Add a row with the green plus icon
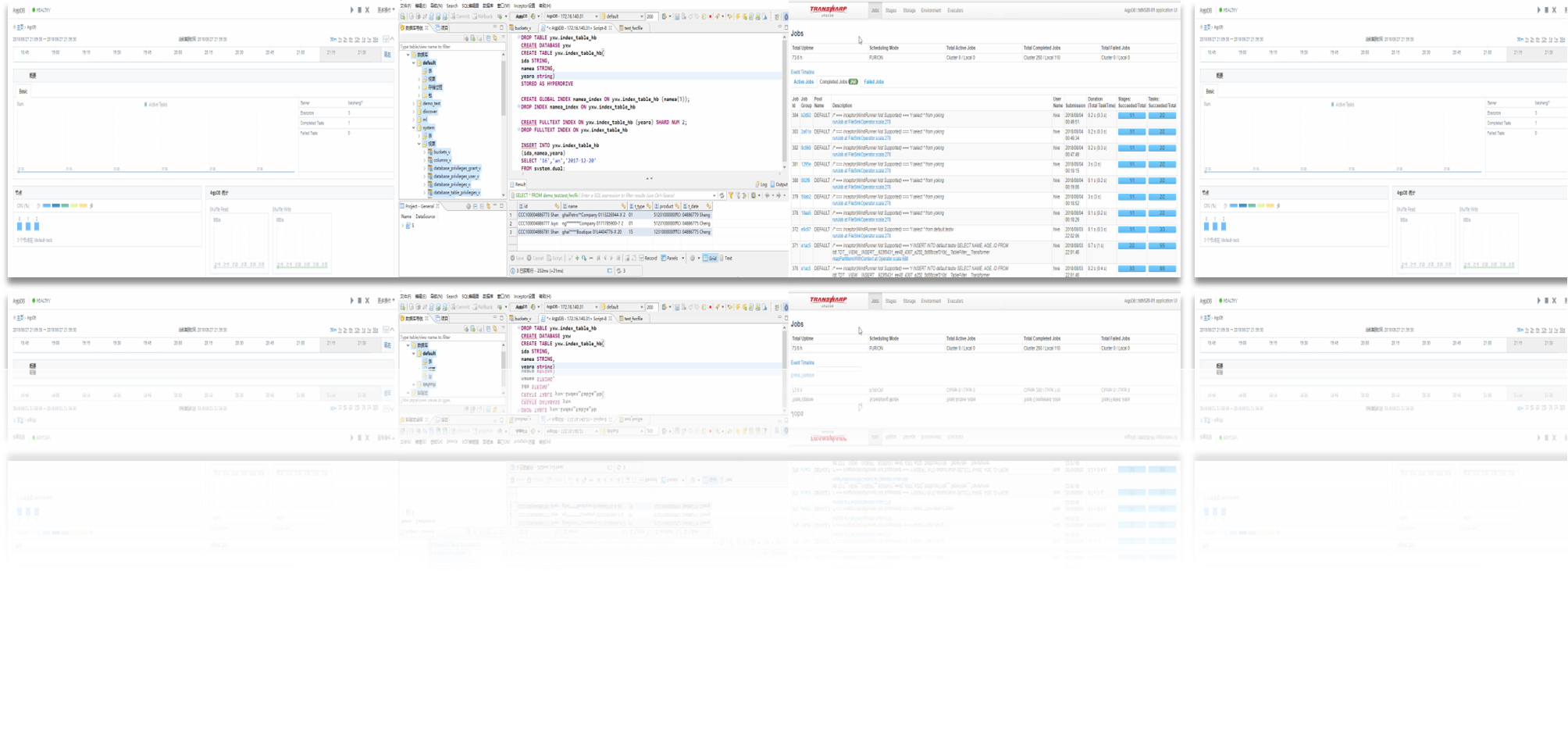The height and width of the screenshot is (739, 1568). pyautogui.click(x=577, y=258)
